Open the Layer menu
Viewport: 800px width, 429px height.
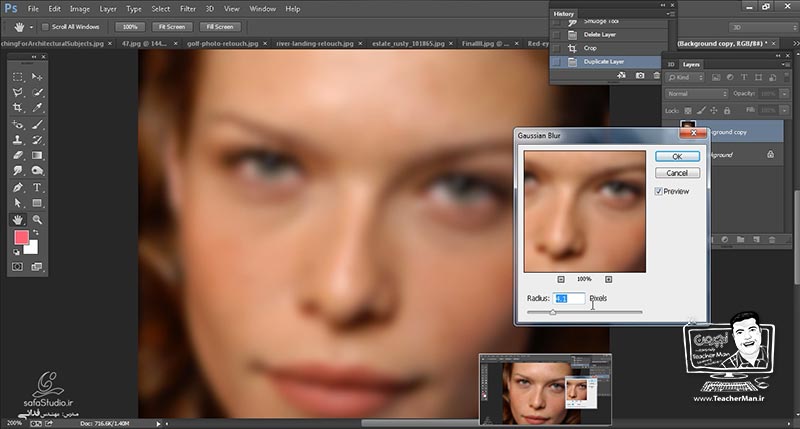[108, 9]
